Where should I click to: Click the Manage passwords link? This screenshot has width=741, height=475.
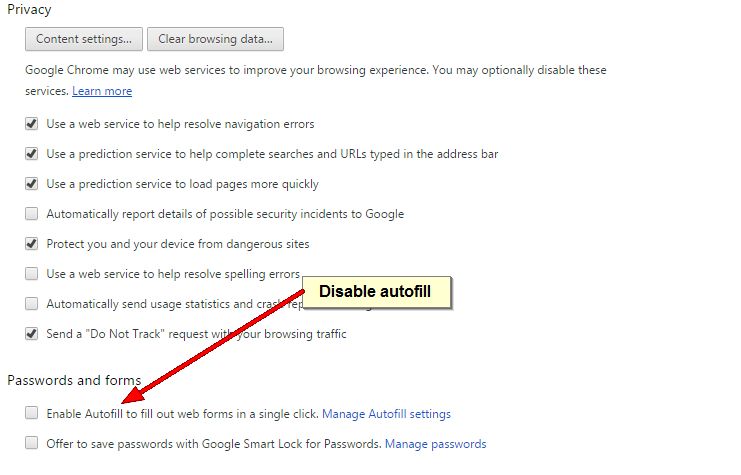[x=435, y=444]
